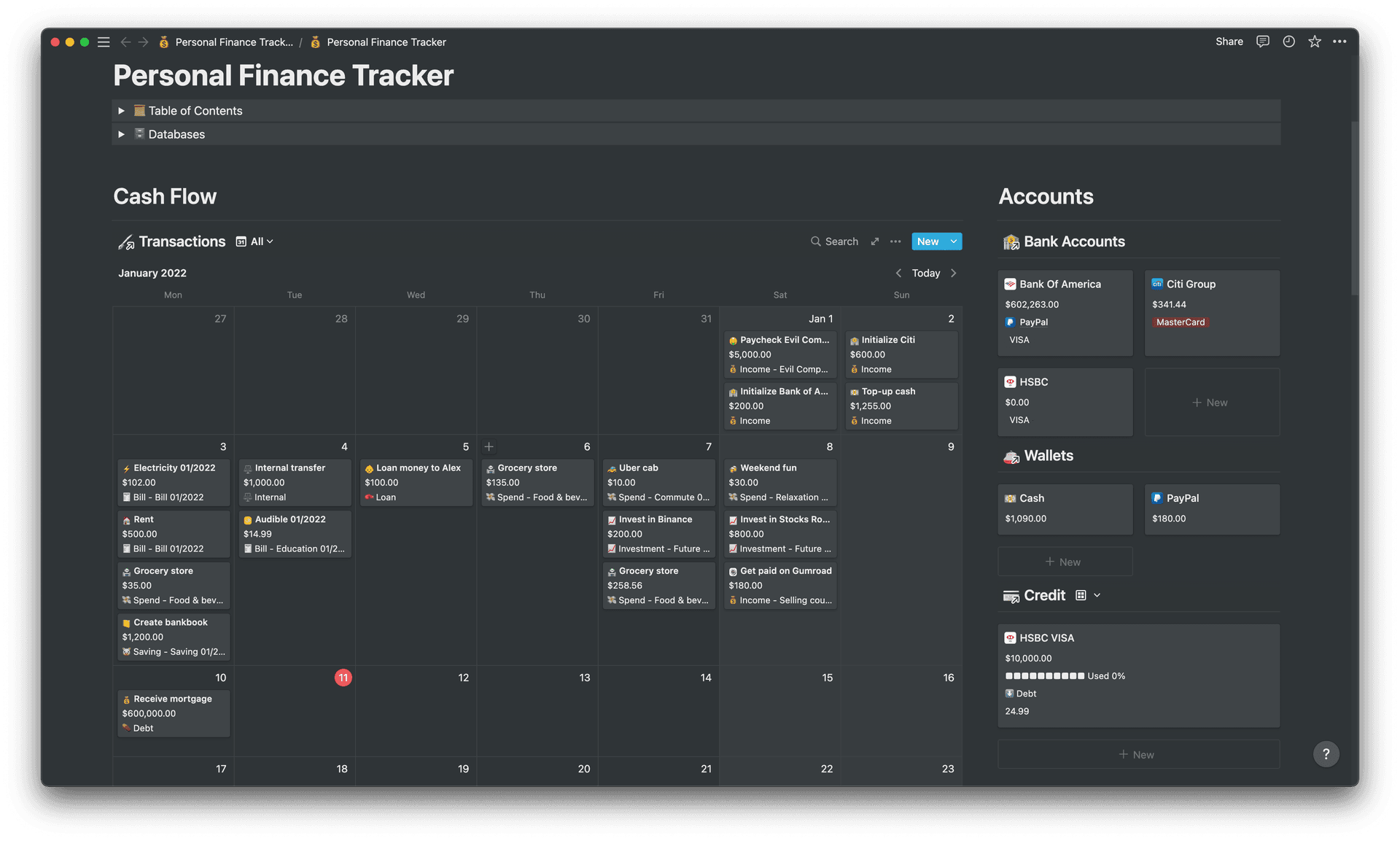This screenshot has width=1400, height=841.
Task: Open the page options menu (top-right ellipsis)
Action: pos(1340,42)
